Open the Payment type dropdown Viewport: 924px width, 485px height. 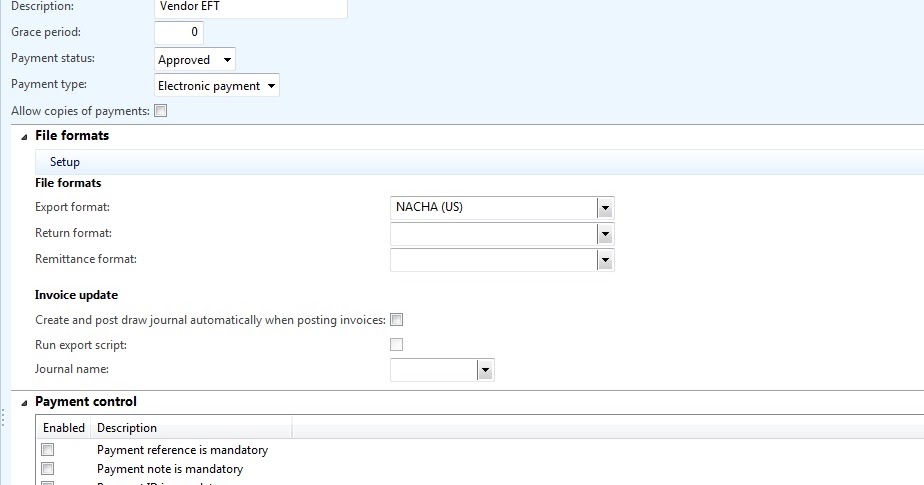pos(270,86)
